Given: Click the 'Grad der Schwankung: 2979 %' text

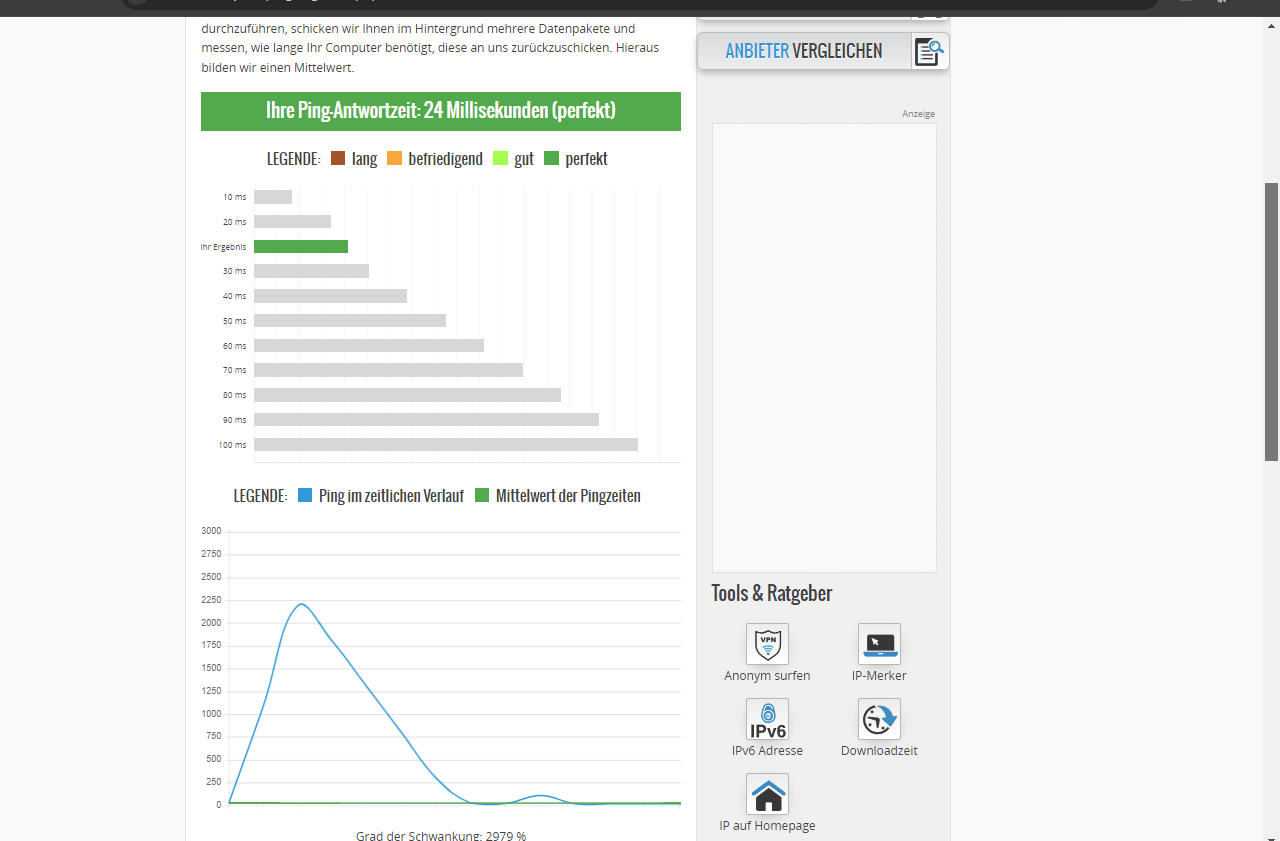Looking at the screenshot, I should [x=441, y=835].
